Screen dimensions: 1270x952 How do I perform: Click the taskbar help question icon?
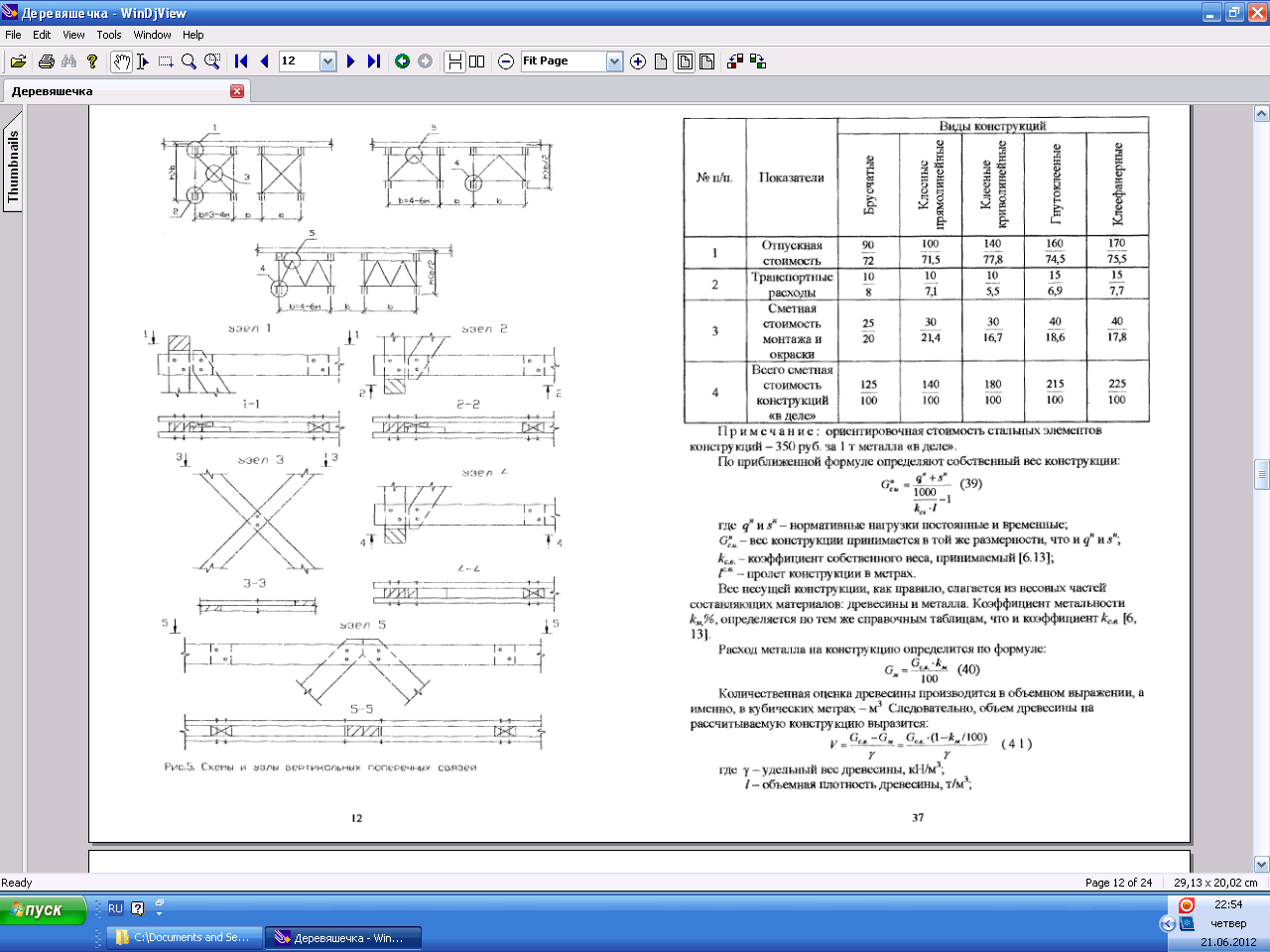137,908
